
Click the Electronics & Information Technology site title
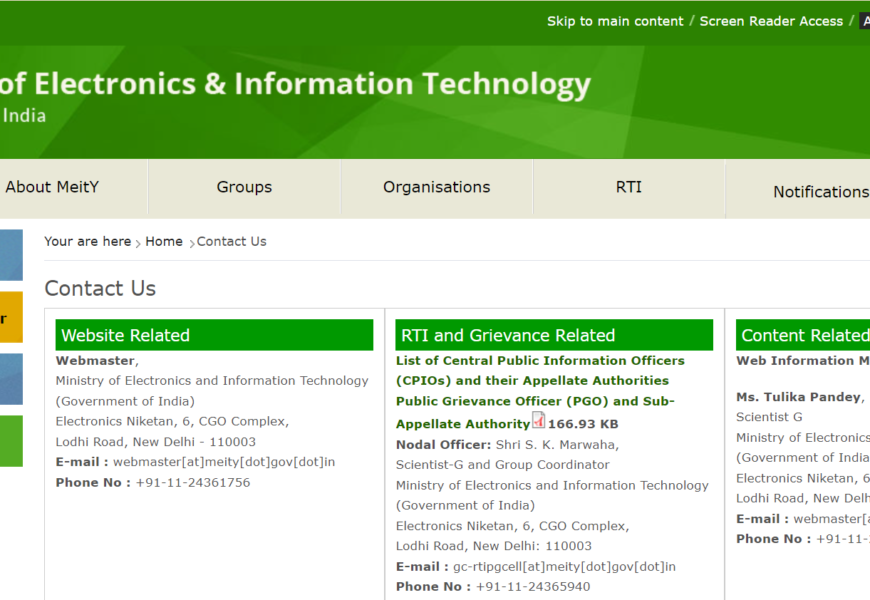[295, 84]
